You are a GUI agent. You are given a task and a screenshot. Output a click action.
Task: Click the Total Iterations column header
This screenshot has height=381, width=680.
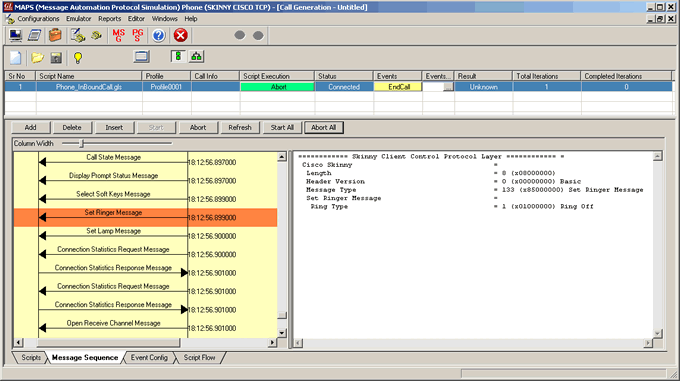click(x=546, y=76)
